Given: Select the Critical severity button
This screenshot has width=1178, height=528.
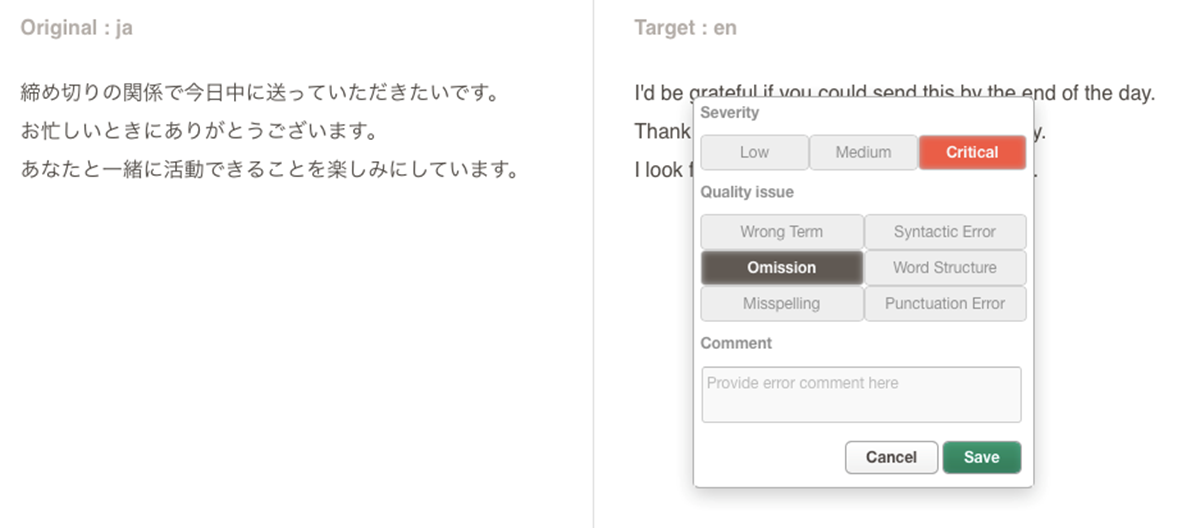Looking at the screenshot, I should pyautogui.click(x=972, y=152).
